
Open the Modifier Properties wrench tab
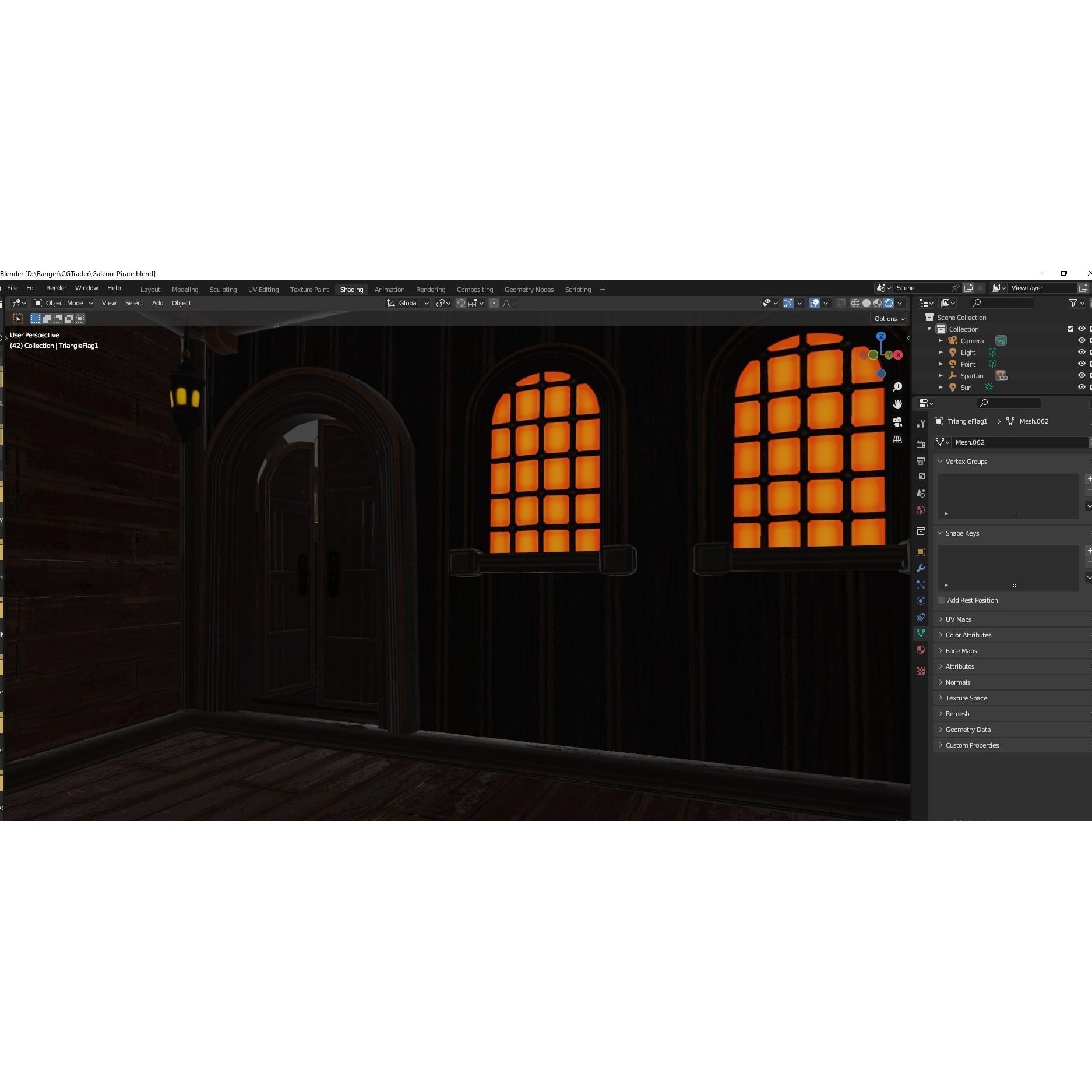921,569
